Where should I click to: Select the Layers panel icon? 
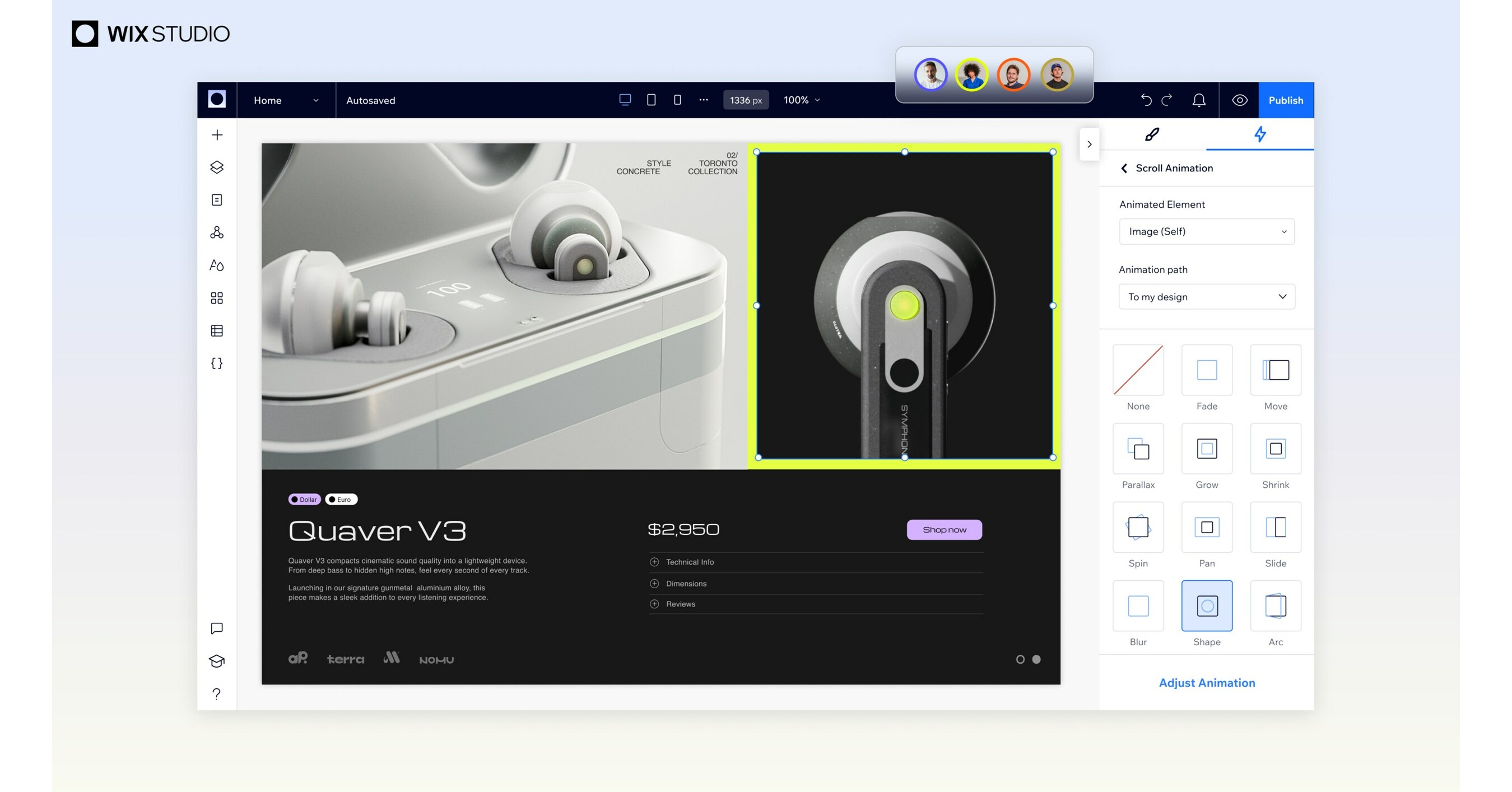(x=217, y=167)
